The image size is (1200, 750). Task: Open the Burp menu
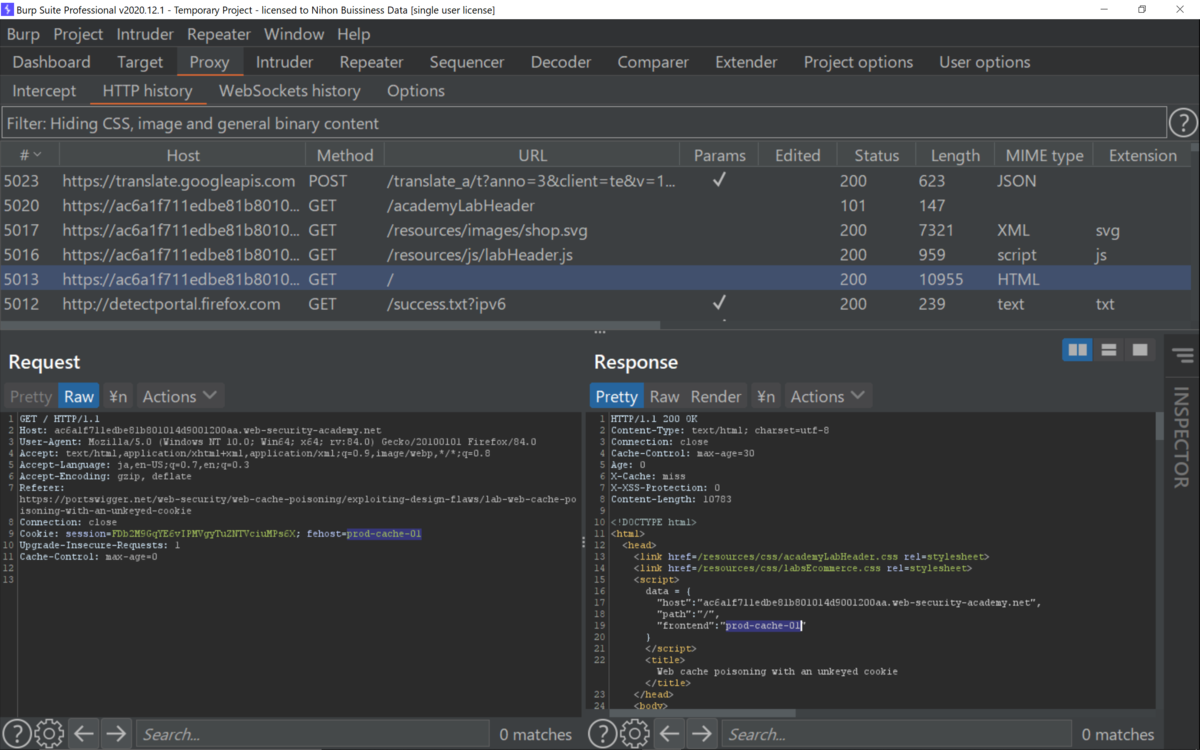pos(23,34)
